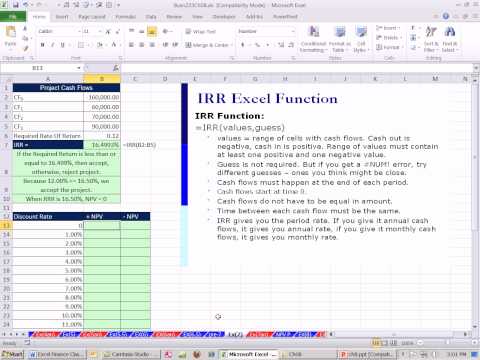
Task: Open the Name Box dropdown arrow
Action: (79, 68)
